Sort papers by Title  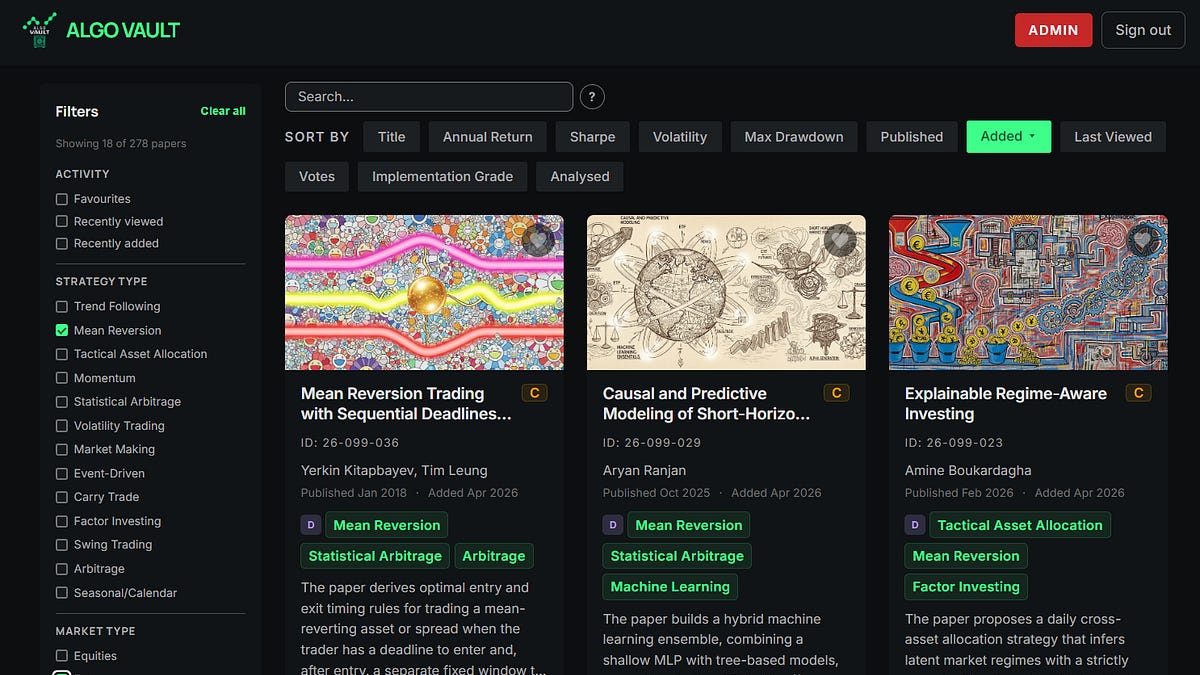392,137
